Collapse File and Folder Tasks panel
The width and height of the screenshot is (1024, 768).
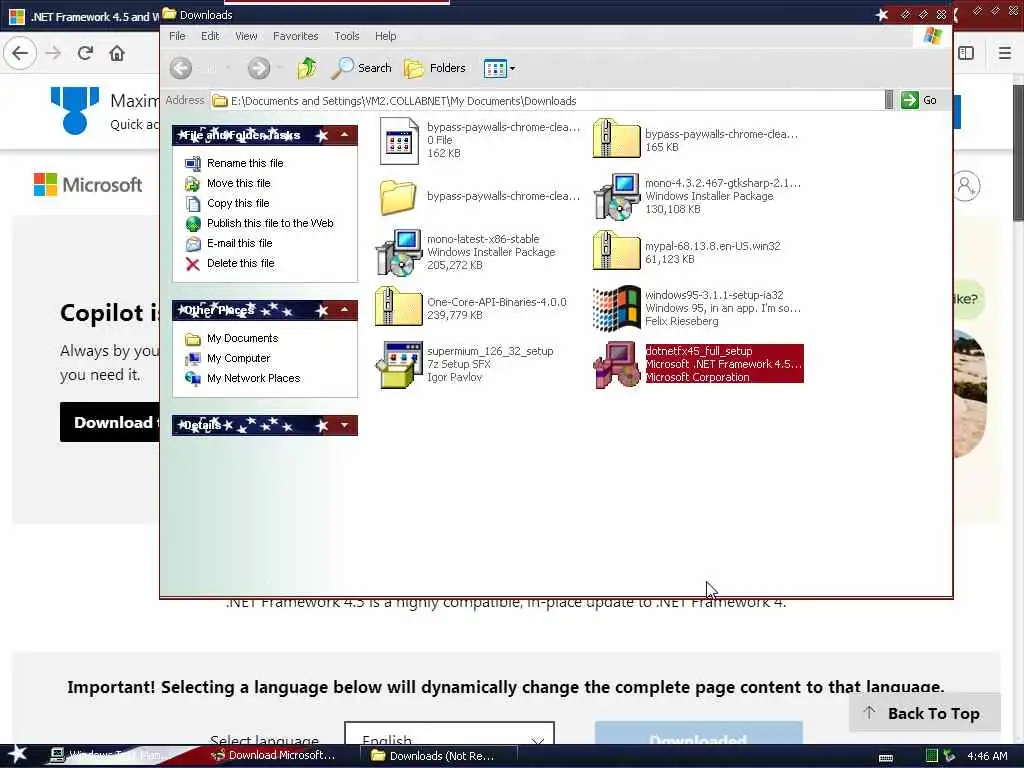[x=344, y=135]
